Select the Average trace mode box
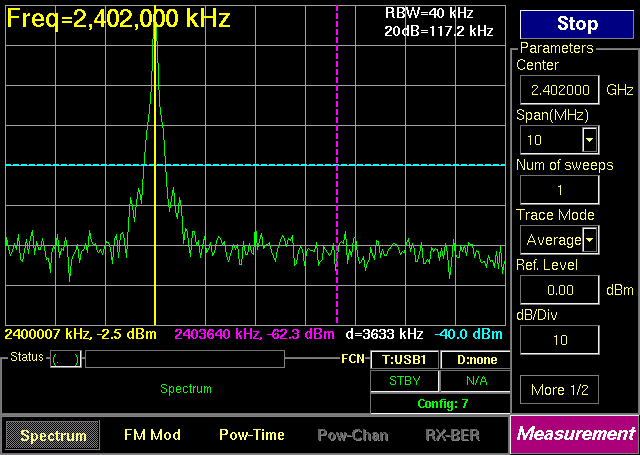 pyautogui.click(x=560, y=240)
